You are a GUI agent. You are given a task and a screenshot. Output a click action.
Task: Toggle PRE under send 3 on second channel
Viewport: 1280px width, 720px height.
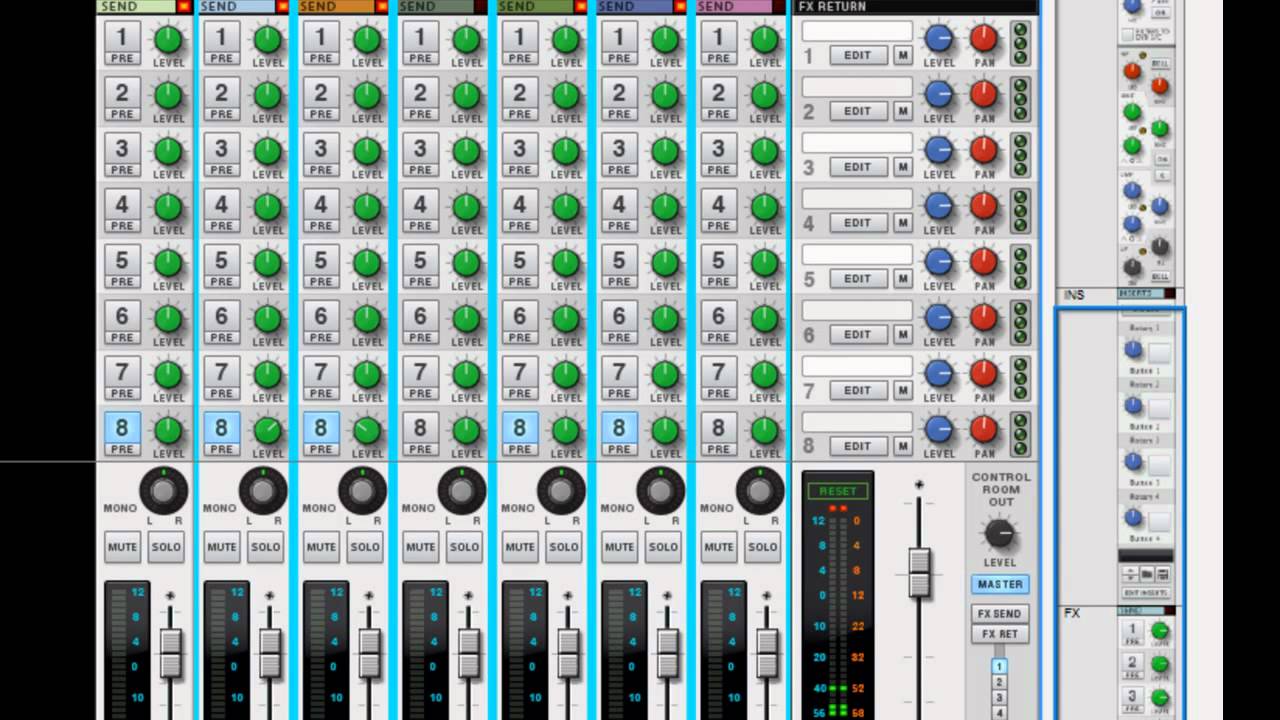[221, 171]
